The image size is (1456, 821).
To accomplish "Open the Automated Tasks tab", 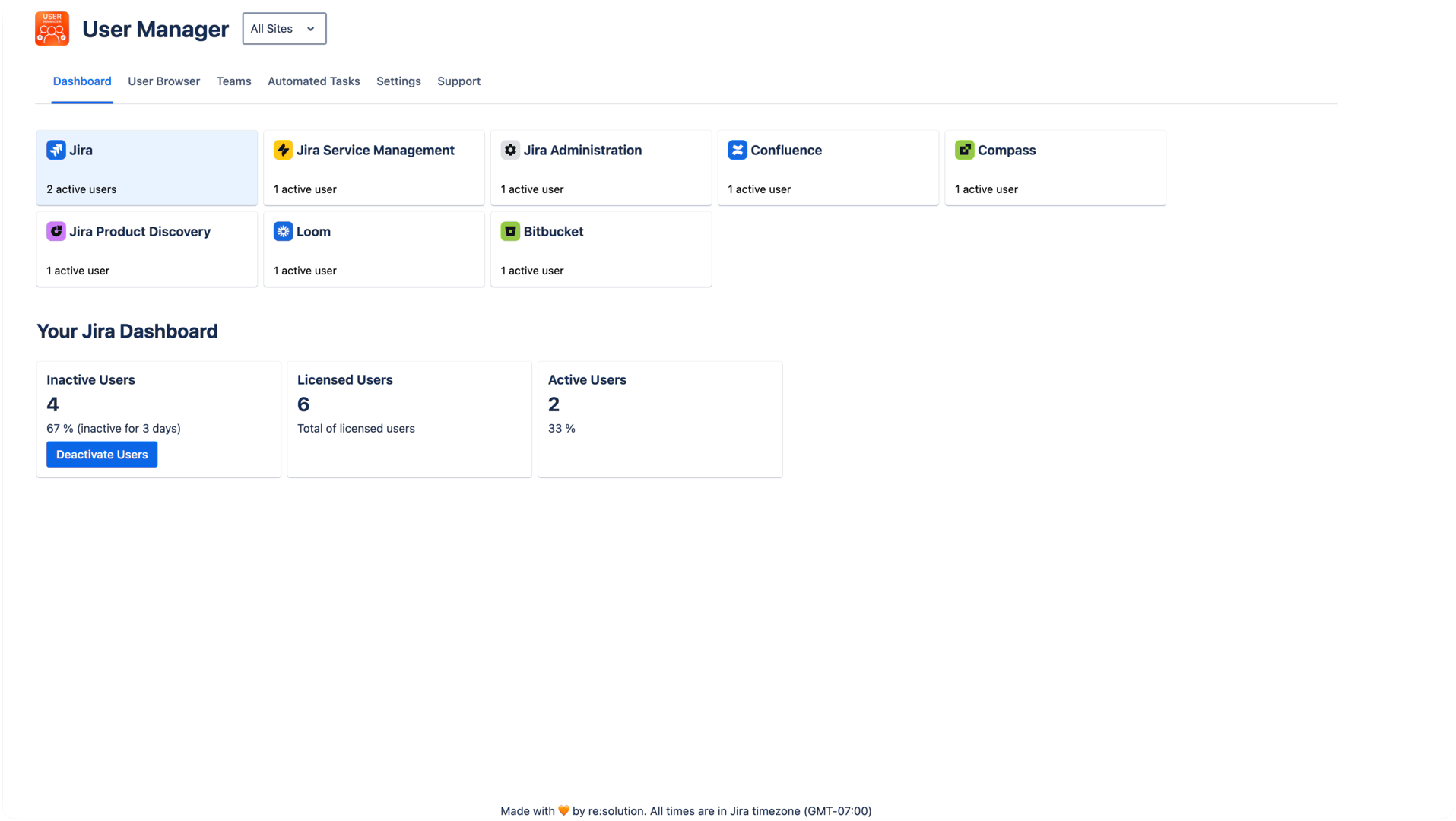I will point(313,81).
